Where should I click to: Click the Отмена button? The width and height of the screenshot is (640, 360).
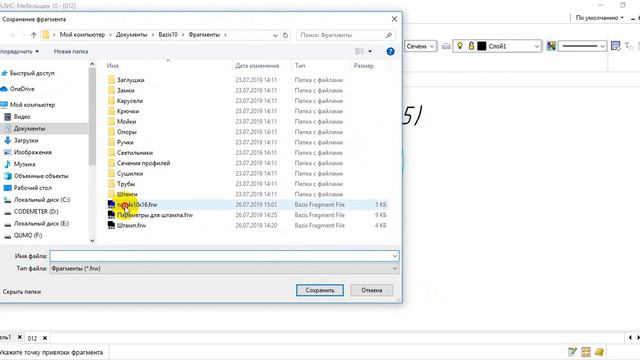pyautogui.click(x=371, y=290)
